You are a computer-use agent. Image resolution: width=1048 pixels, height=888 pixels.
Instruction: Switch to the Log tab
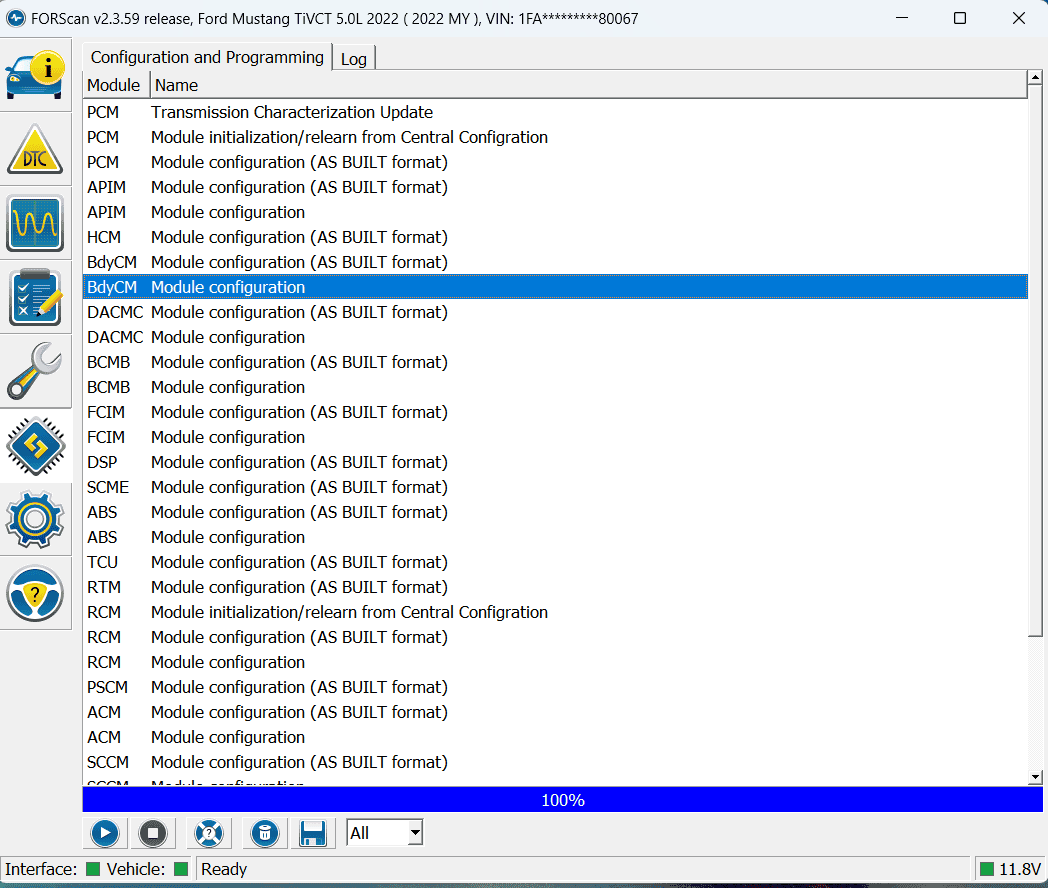(354, 59)
